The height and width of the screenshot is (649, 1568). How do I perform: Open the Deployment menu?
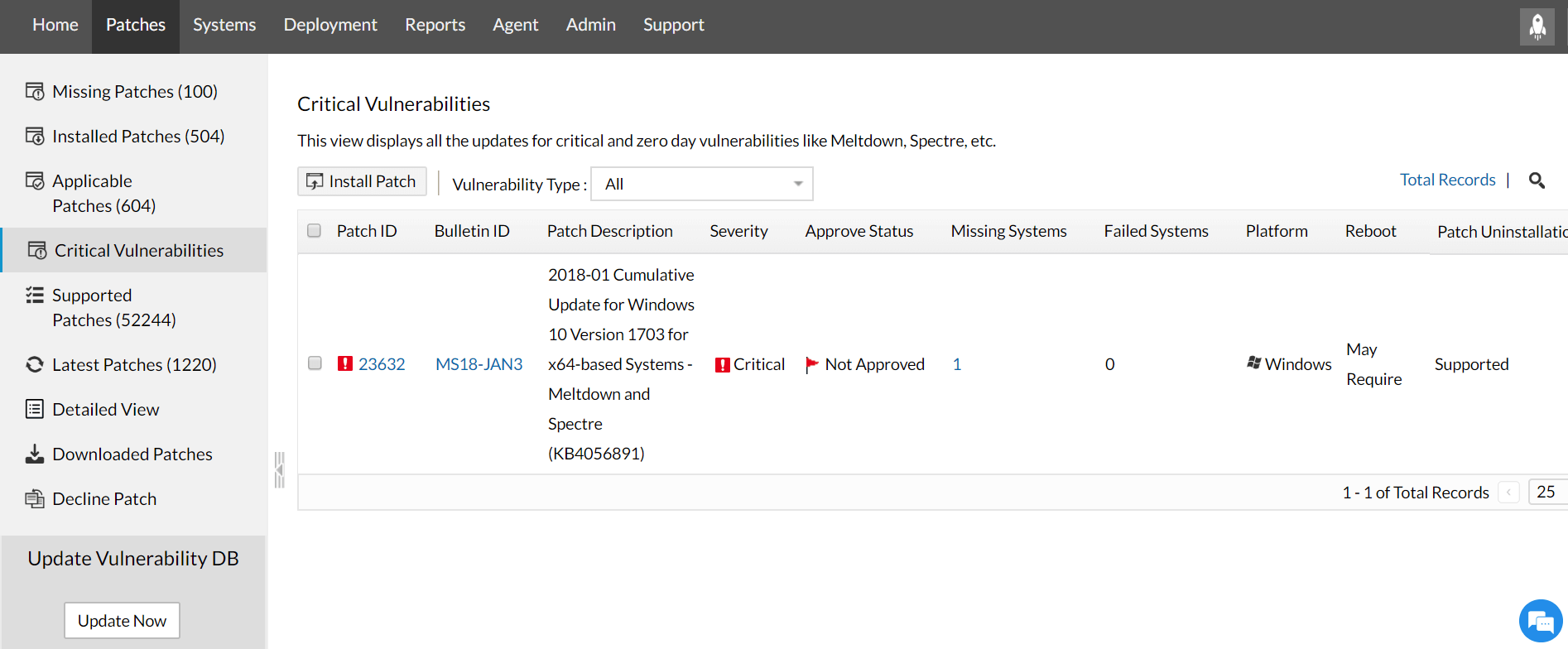330,26
